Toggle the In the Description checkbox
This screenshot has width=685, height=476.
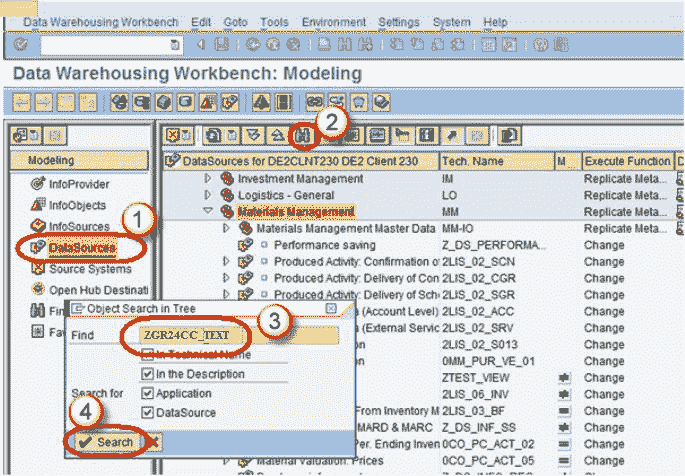tap(147, 374)
